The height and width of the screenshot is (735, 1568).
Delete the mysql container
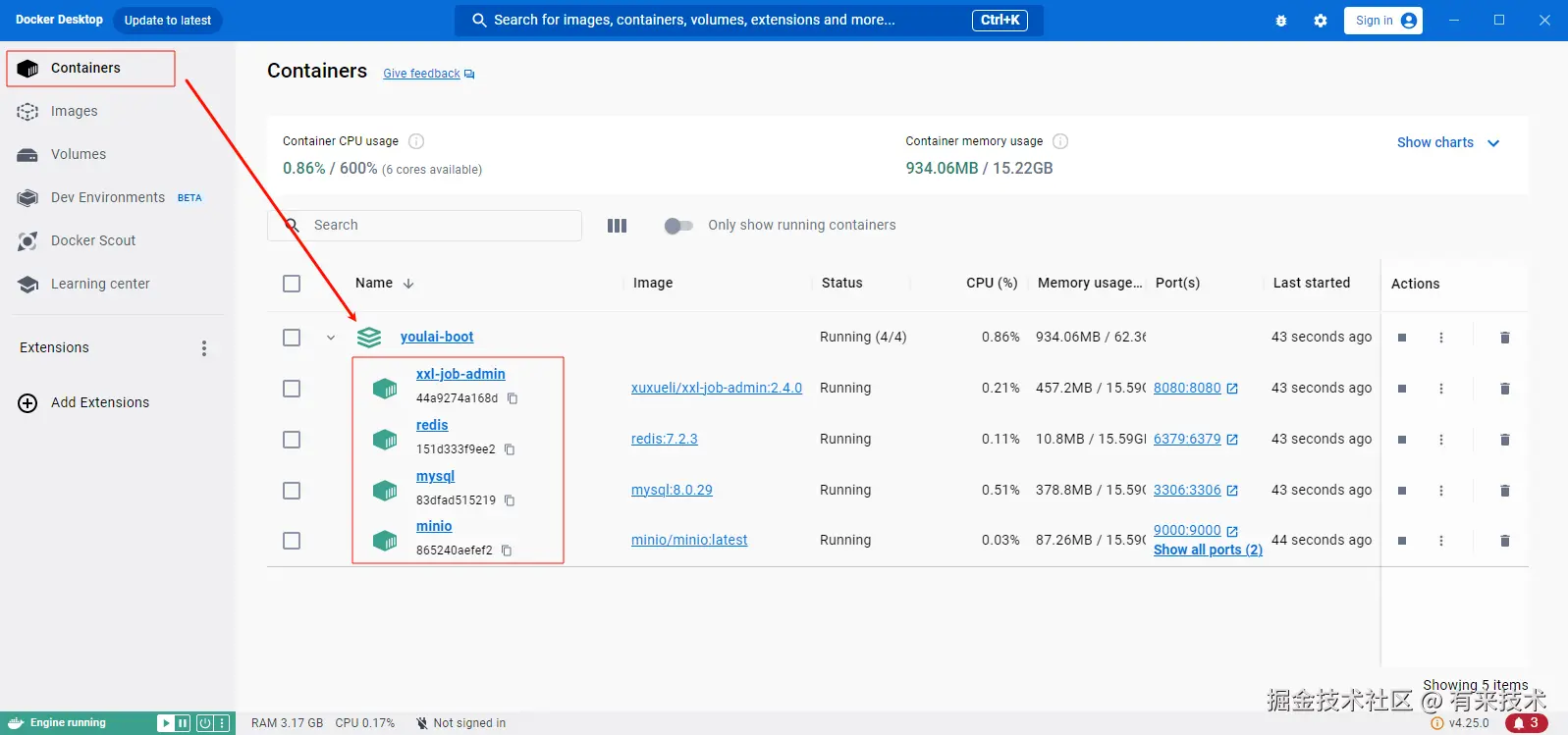(1505, 491)
